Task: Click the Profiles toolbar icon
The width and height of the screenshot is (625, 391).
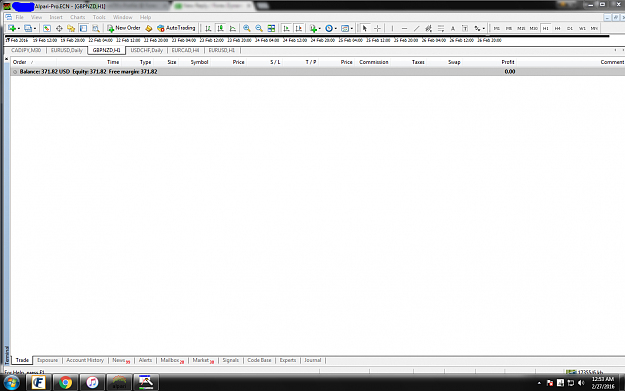Action: [28, 28]
